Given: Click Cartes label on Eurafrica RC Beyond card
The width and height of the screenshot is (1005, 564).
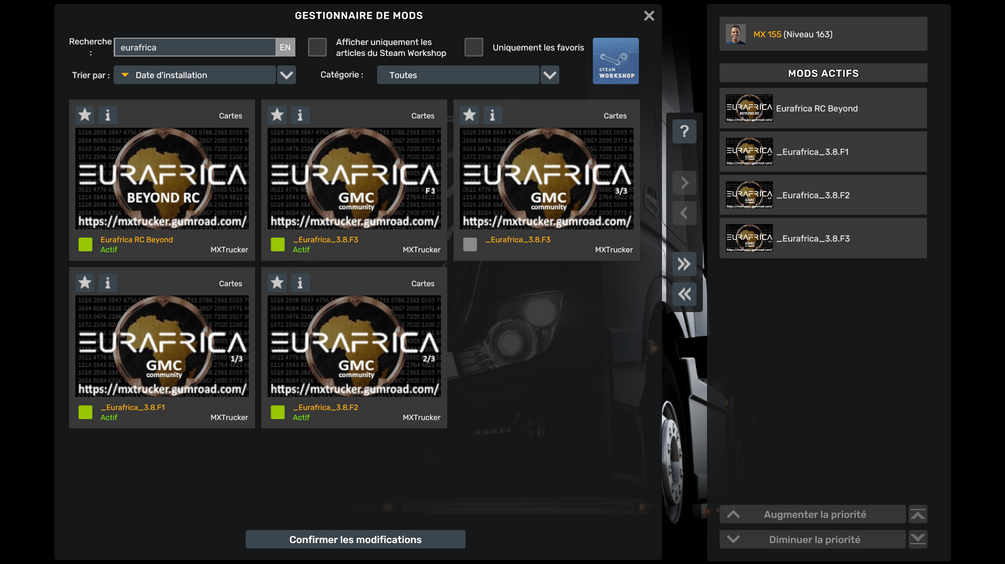Looking at the screenshot, I should (231, 116).
